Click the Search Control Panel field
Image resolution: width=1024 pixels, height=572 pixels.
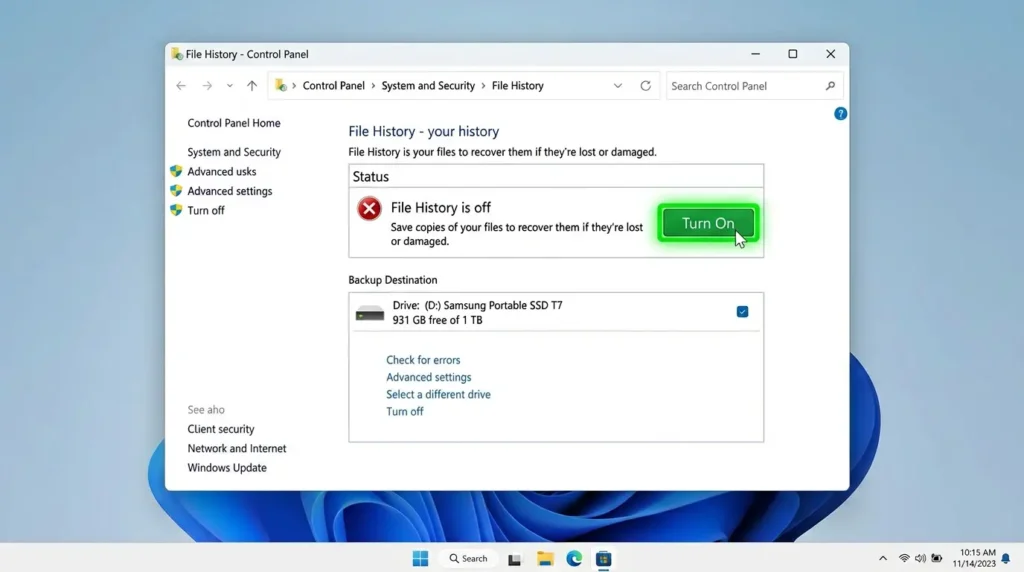point(754,86)
